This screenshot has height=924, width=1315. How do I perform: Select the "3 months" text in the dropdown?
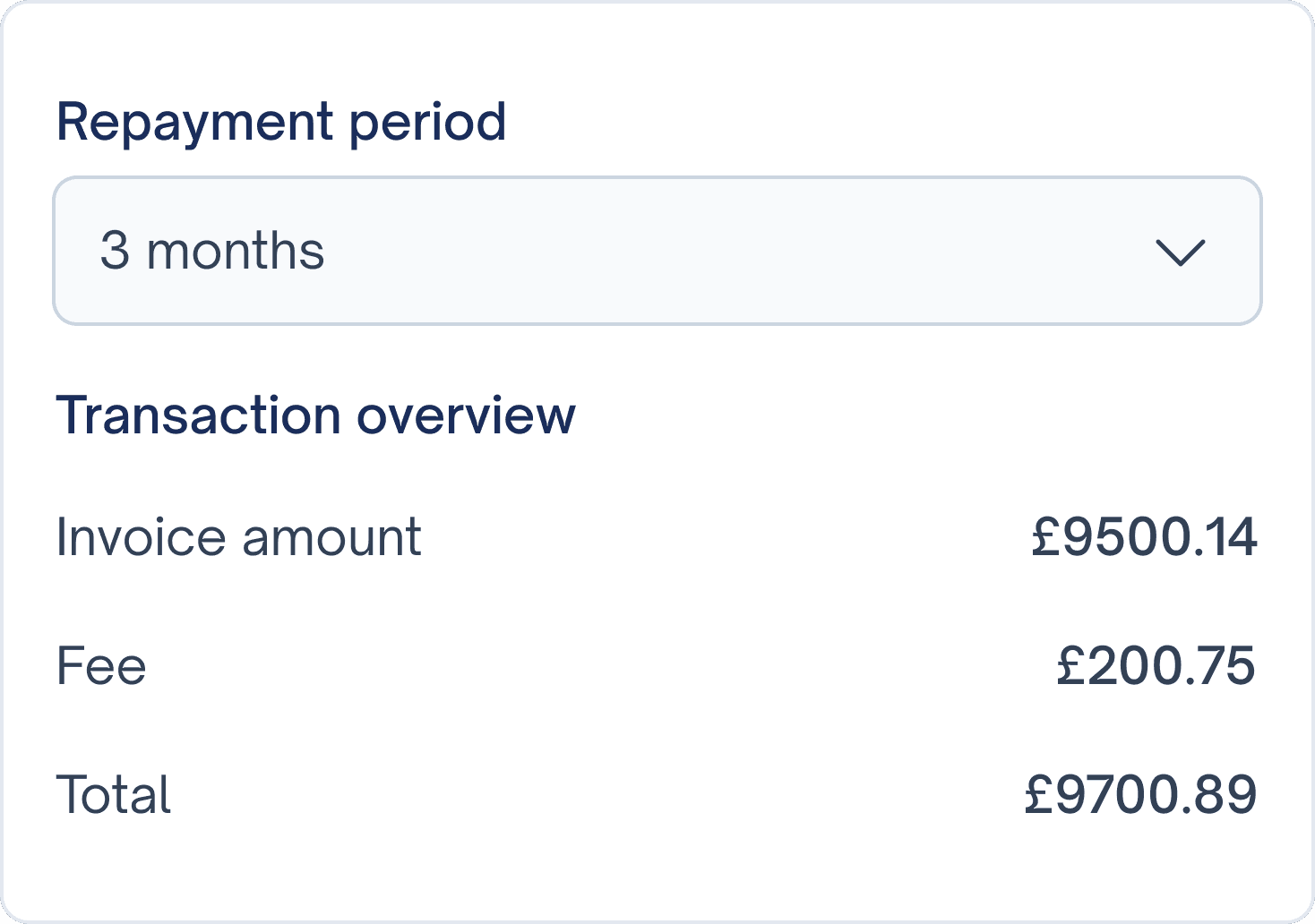[212, 251]
